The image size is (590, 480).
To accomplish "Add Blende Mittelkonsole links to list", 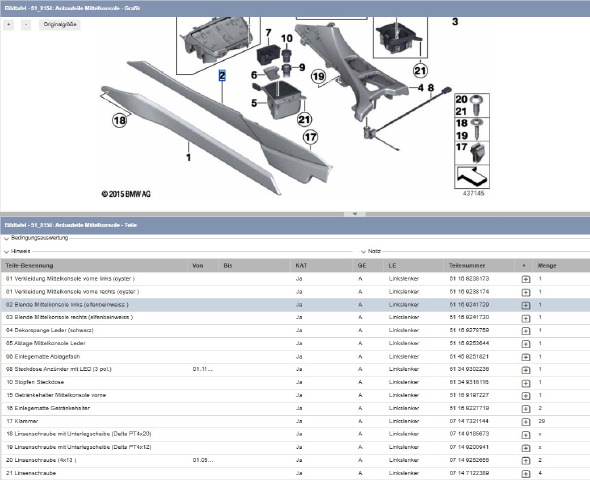I will [526, 305].
